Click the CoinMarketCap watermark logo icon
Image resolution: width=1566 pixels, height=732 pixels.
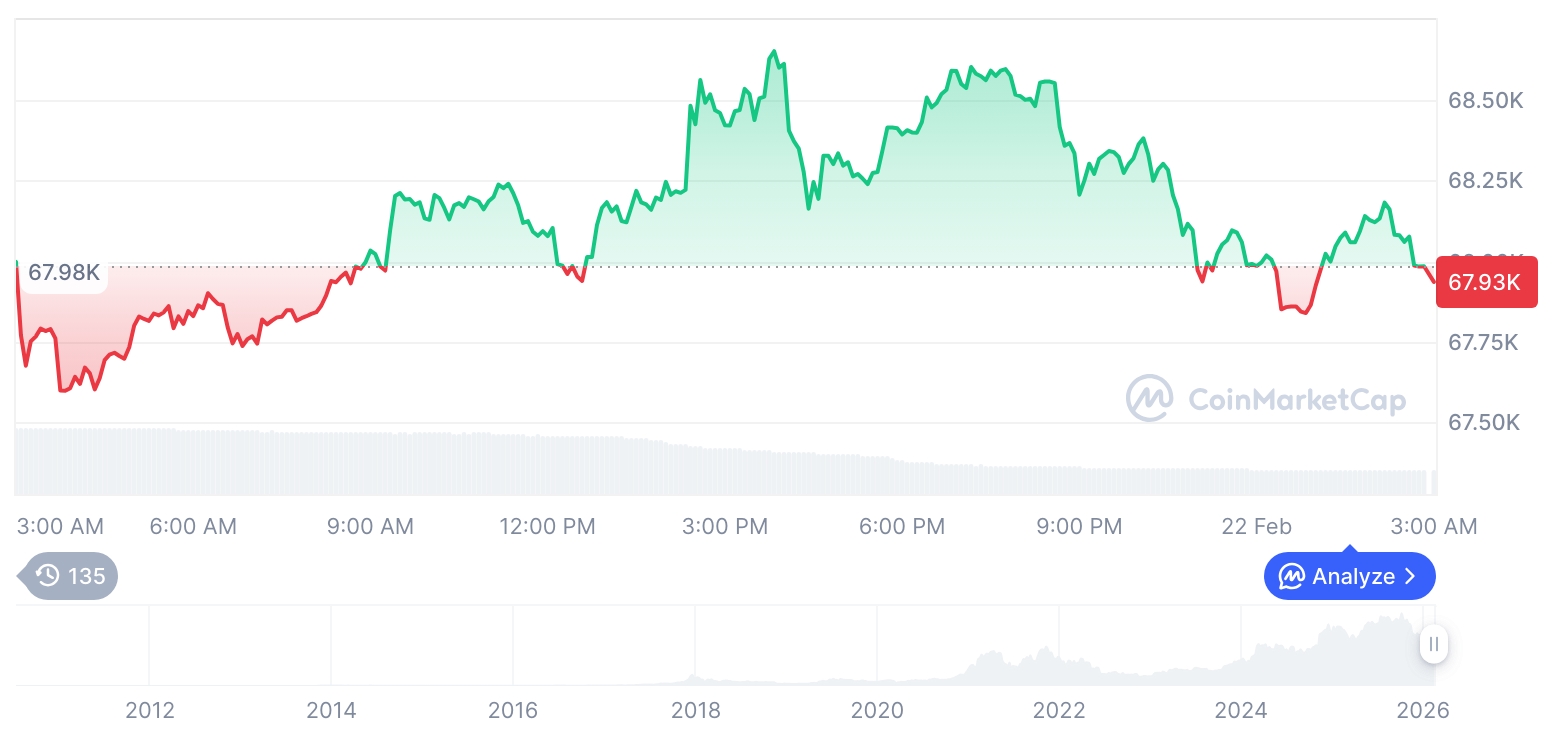[1149, 399]
